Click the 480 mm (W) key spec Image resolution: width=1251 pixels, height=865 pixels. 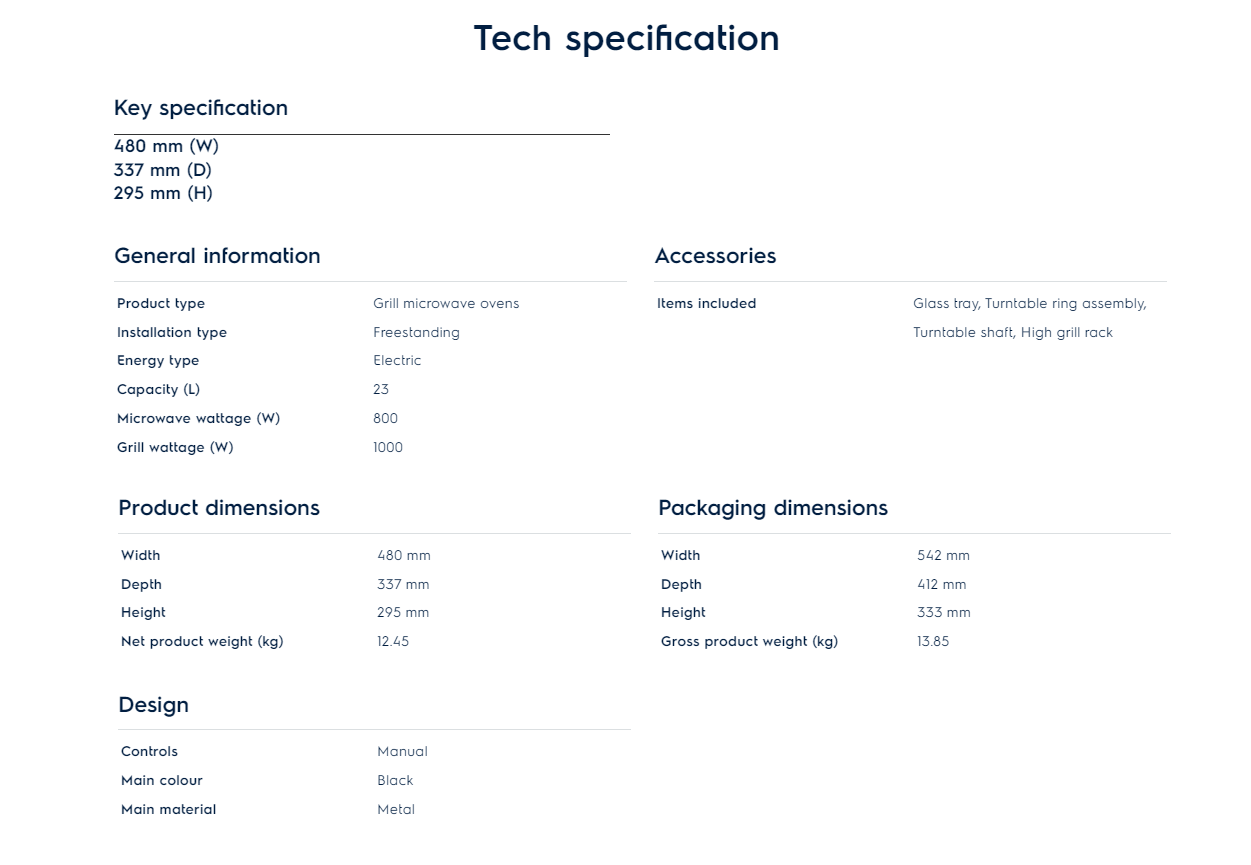pyautogui.click(x=166, y=146)
